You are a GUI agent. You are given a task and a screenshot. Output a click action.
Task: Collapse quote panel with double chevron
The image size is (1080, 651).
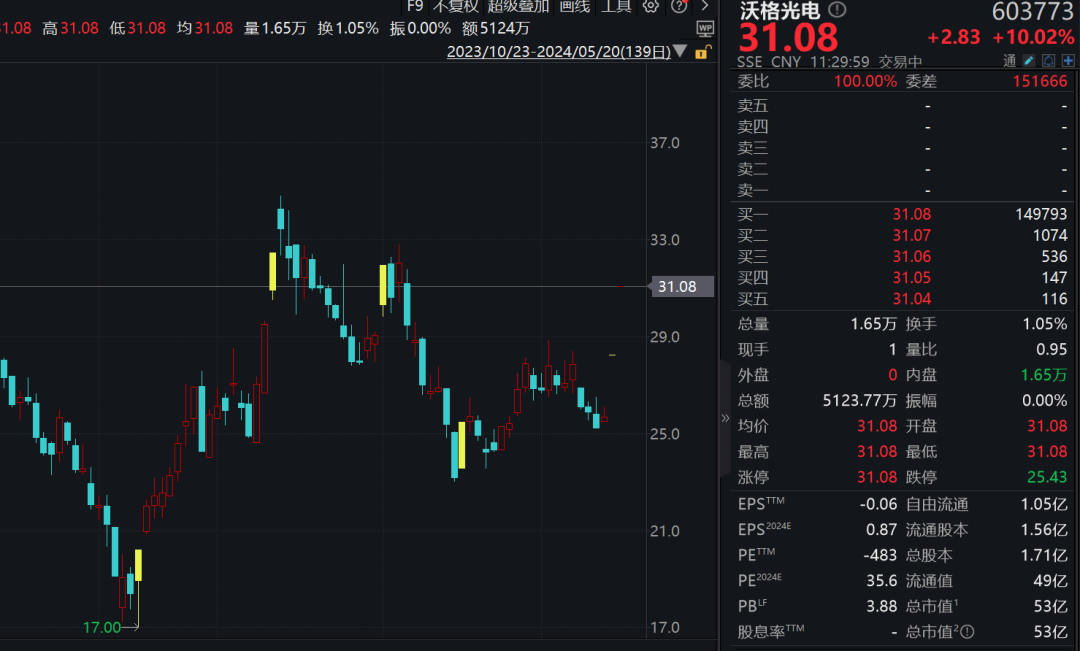(x=725, y=418)
